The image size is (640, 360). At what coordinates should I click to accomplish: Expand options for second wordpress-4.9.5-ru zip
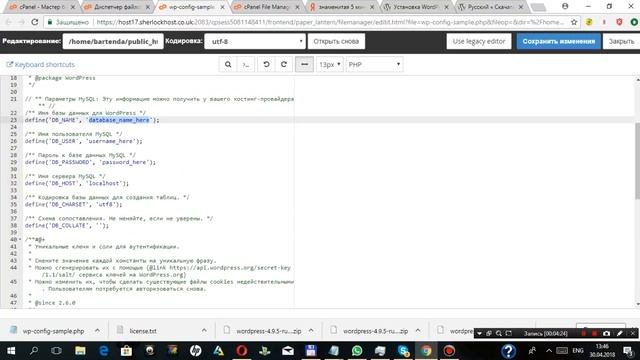(x=418, y=331)
